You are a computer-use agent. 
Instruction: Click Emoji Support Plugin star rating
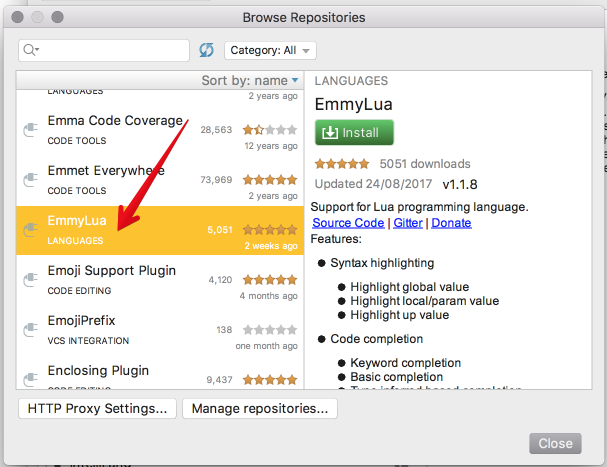tap(270, 280)
